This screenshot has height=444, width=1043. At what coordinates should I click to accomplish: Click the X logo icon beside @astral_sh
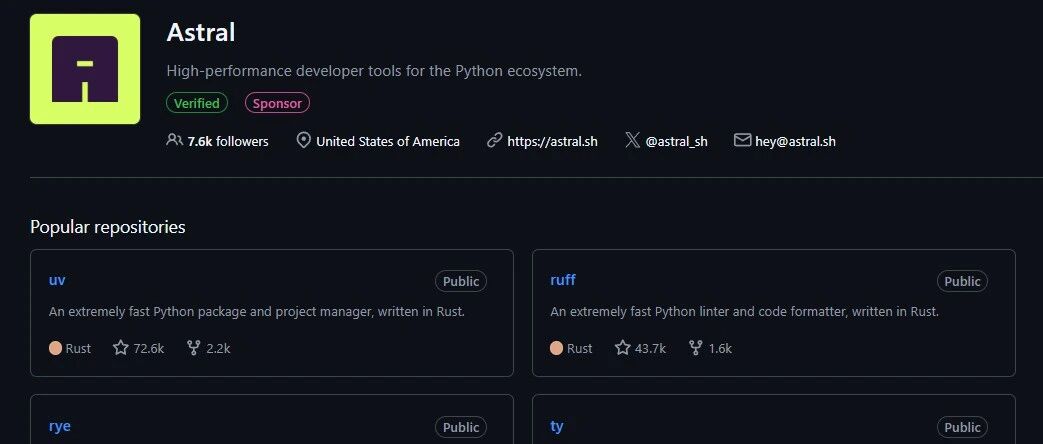click(x=633, y=140)
